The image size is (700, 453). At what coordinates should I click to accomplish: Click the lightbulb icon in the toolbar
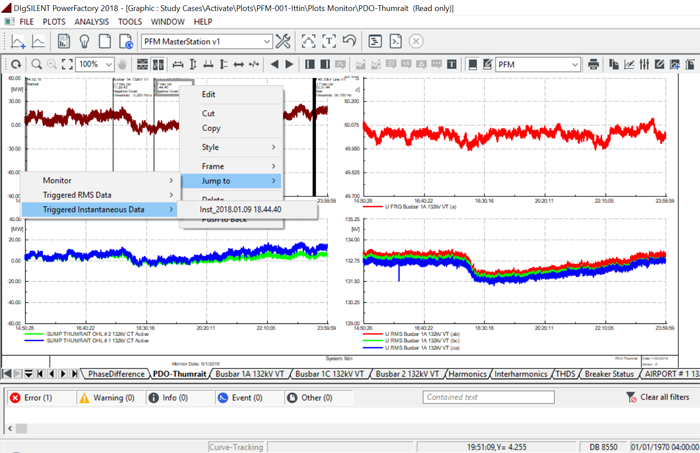tap(84, 41)
